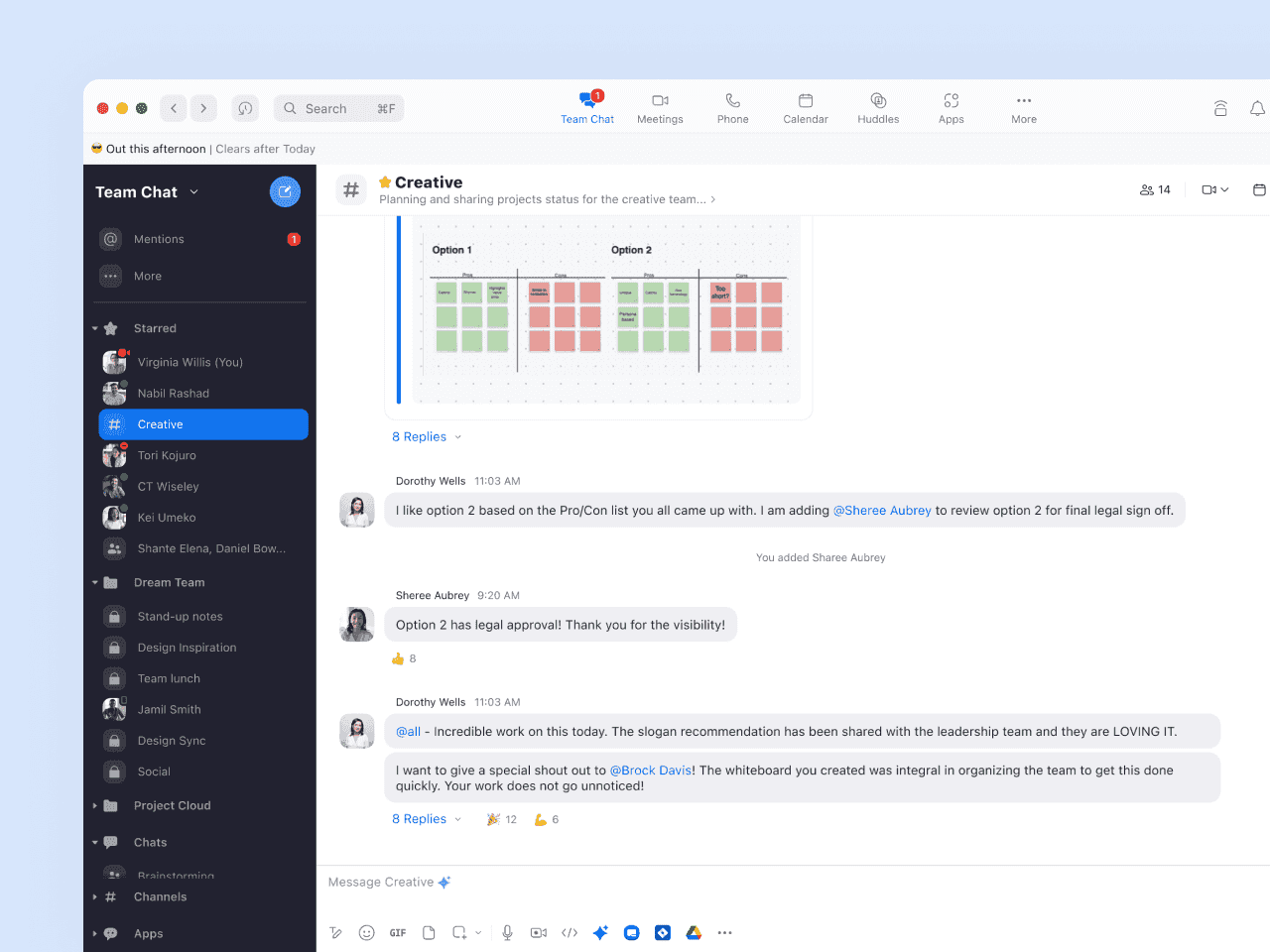Open the emoji picker

tap(367, 932)
